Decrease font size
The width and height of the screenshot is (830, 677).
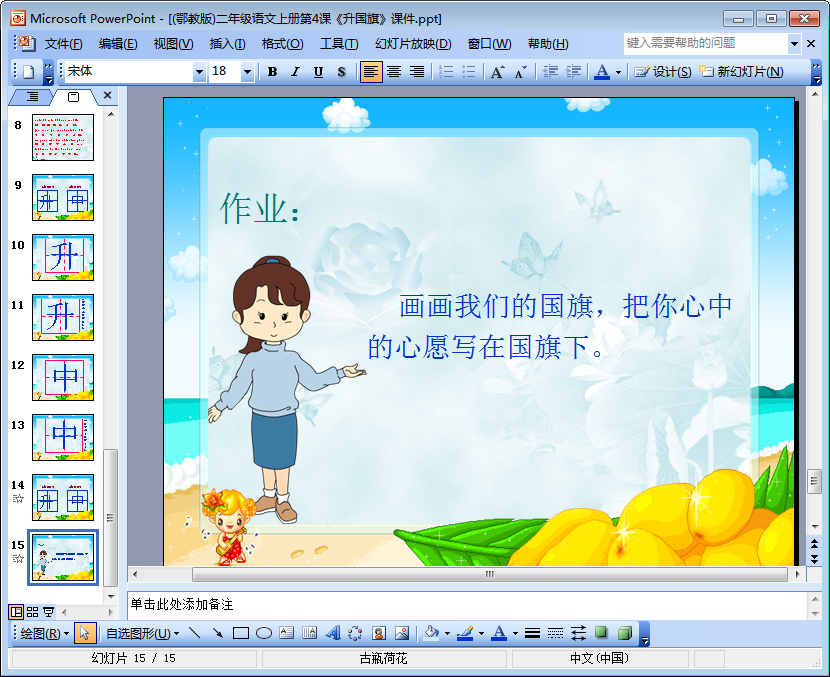521,71
